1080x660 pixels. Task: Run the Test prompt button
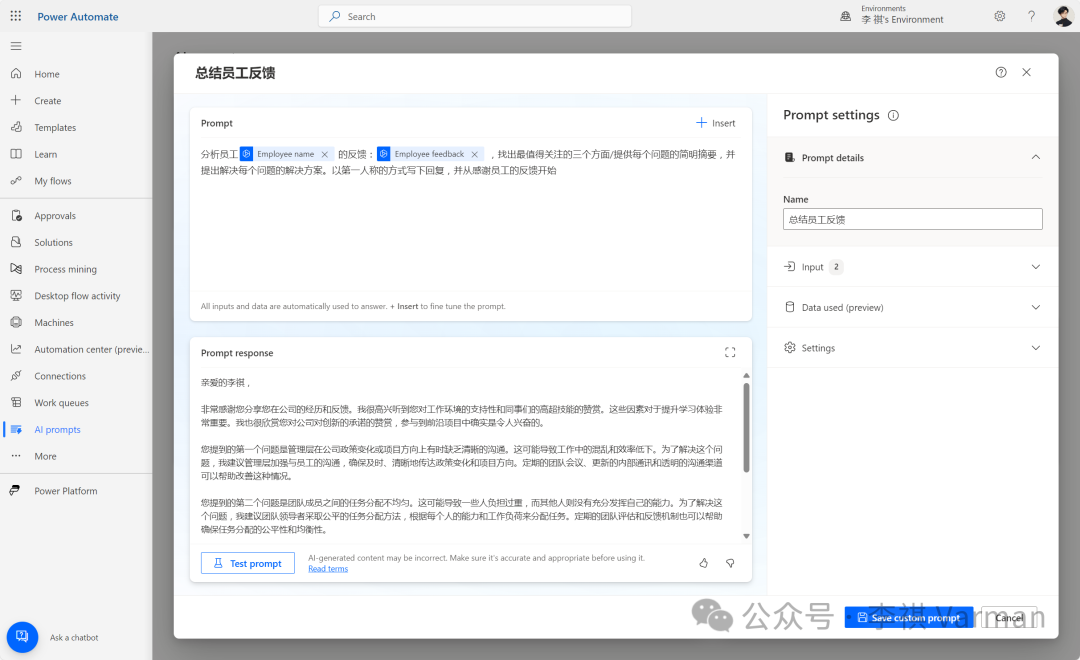click(x=248, y=563)
